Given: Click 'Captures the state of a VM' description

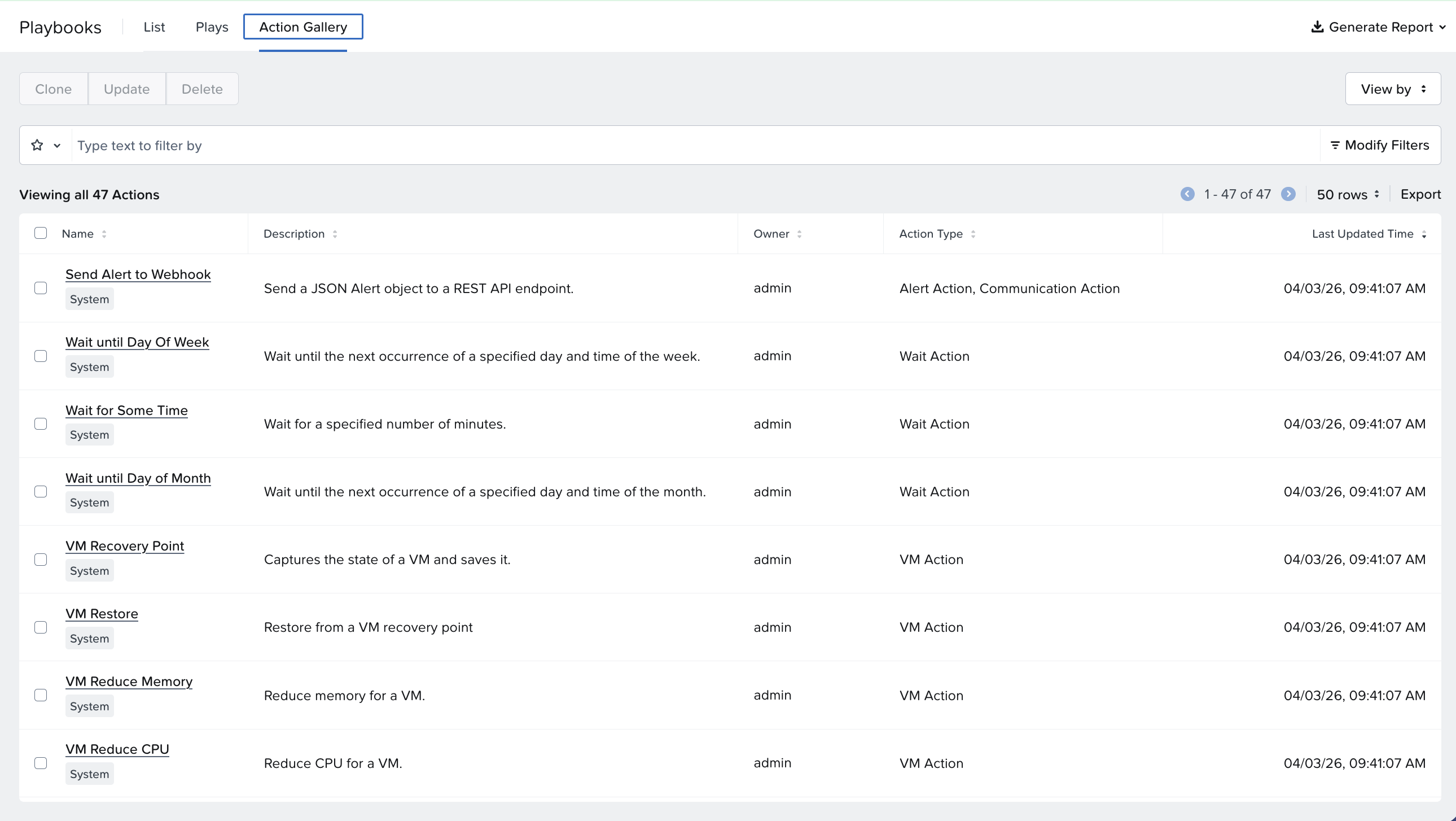Looking at the screenshot, I should pos(387,560).
